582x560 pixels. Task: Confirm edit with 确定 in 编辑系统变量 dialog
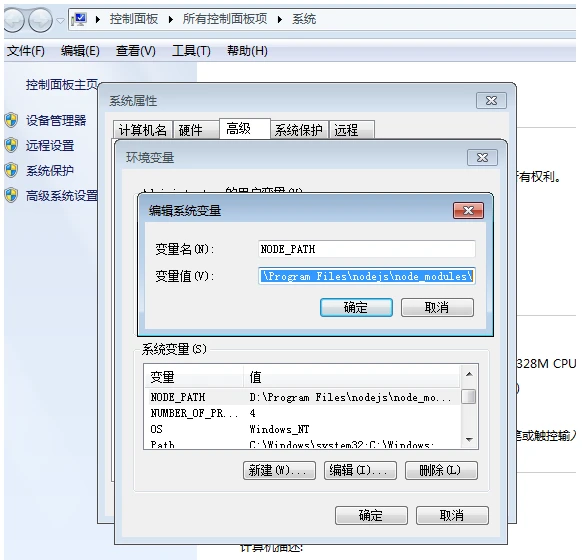pos(356,307)
